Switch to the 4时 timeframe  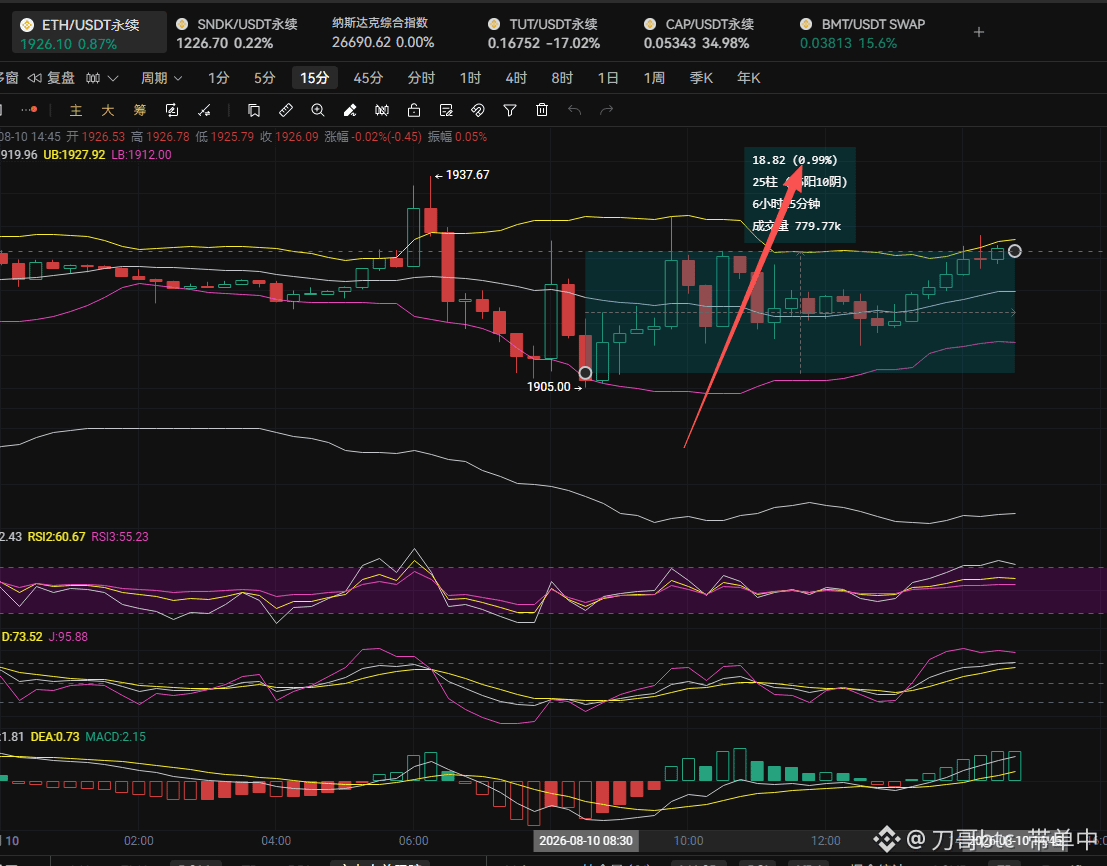(516, 78)
